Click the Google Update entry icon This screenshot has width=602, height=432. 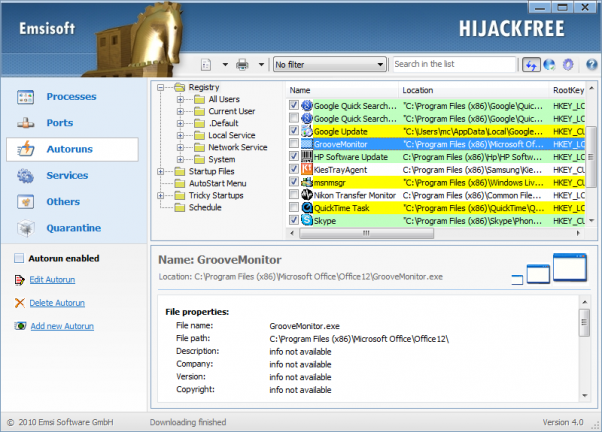coord(307,131)
